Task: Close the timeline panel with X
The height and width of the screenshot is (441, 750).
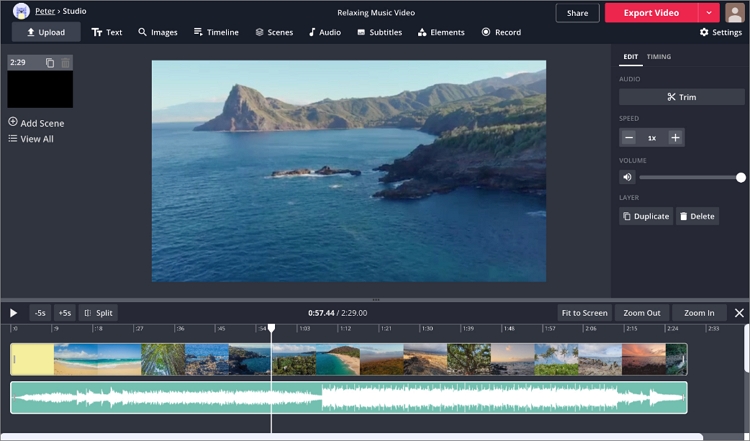Action: pos(739,313)
